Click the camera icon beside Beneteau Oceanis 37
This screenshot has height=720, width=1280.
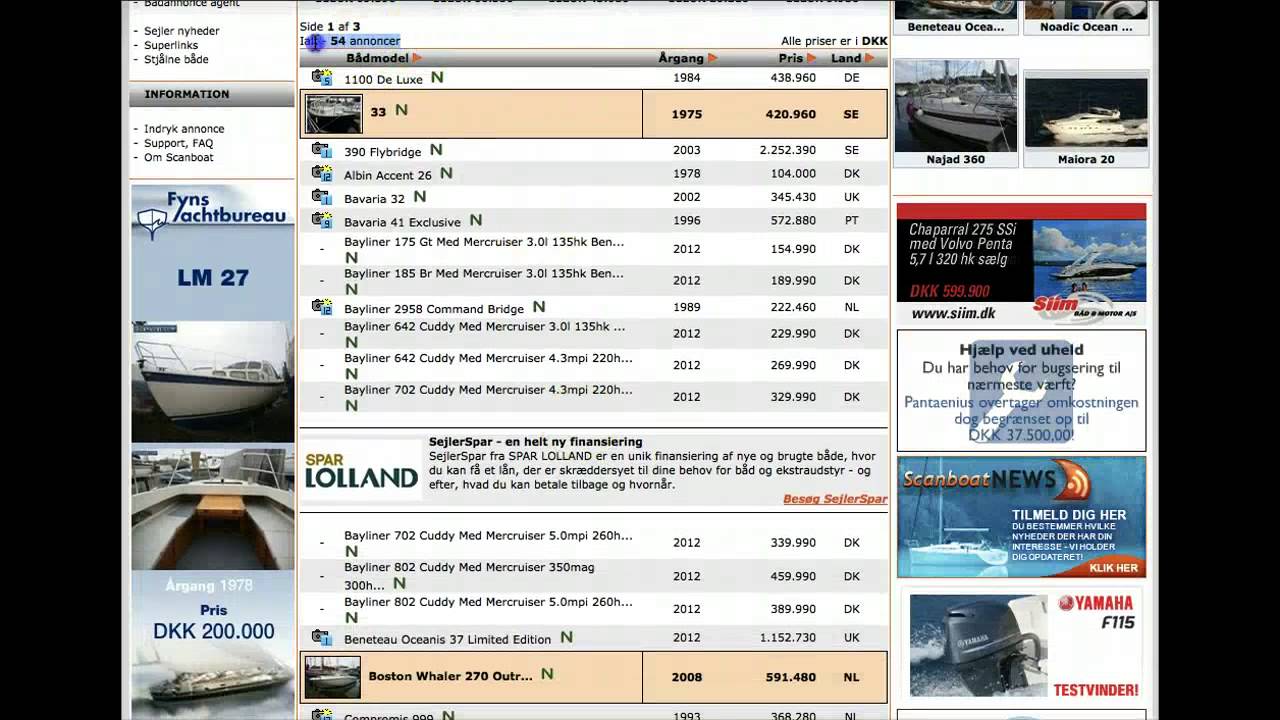pyautogui.click(x=321, y=637)
